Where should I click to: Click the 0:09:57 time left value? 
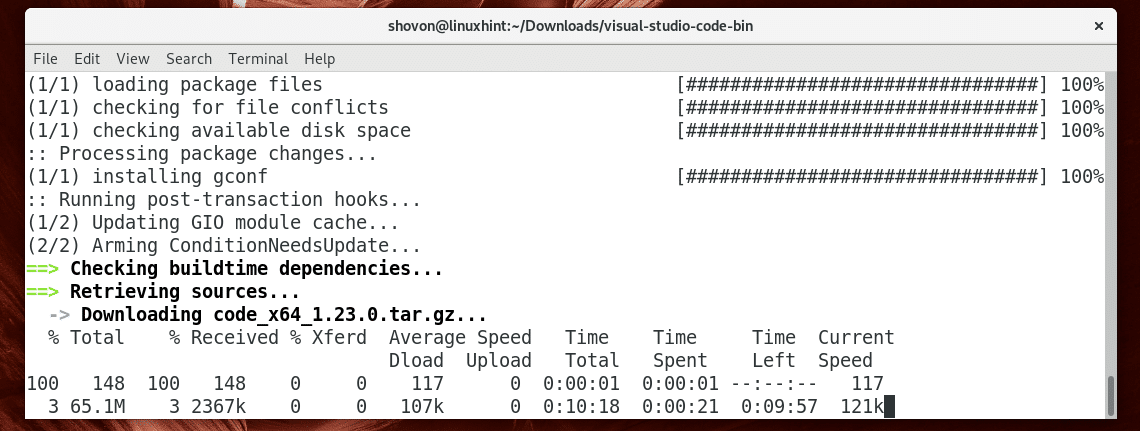pos(774,406)
